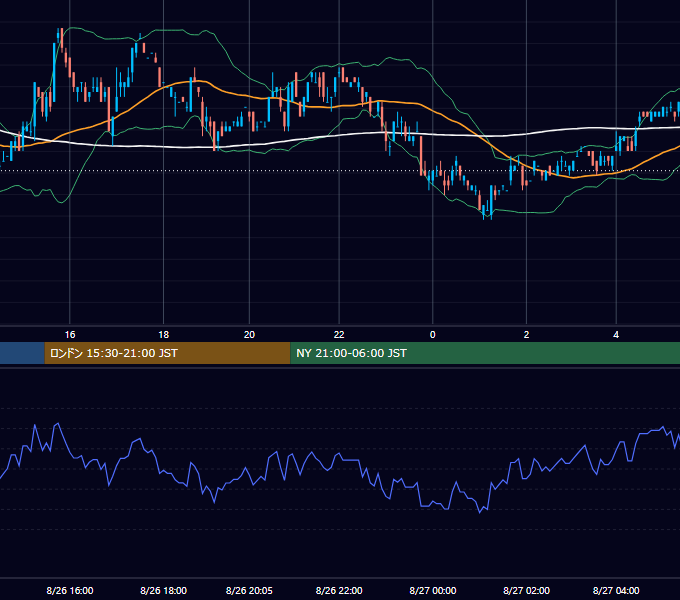Click the 4 hour axis label
Viewport: 680px width, 600px height.
(616, 335)
